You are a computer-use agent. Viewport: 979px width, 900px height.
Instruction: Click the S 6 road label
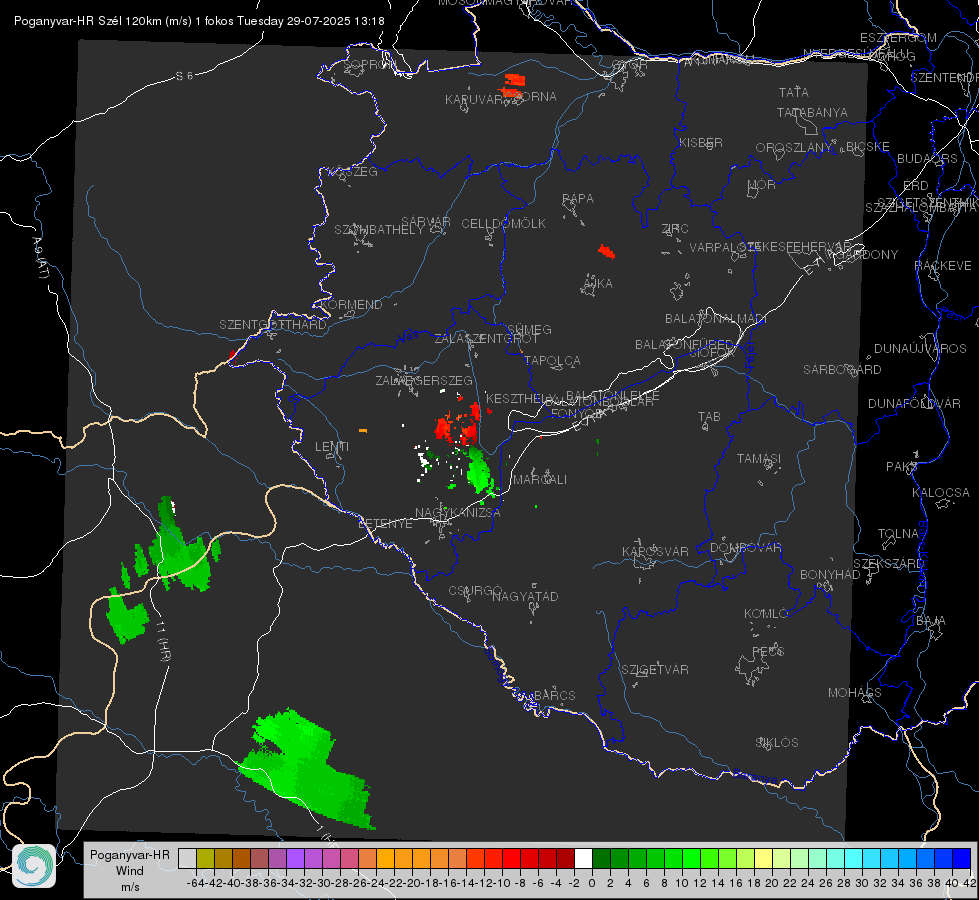click(x=184, y=76)
